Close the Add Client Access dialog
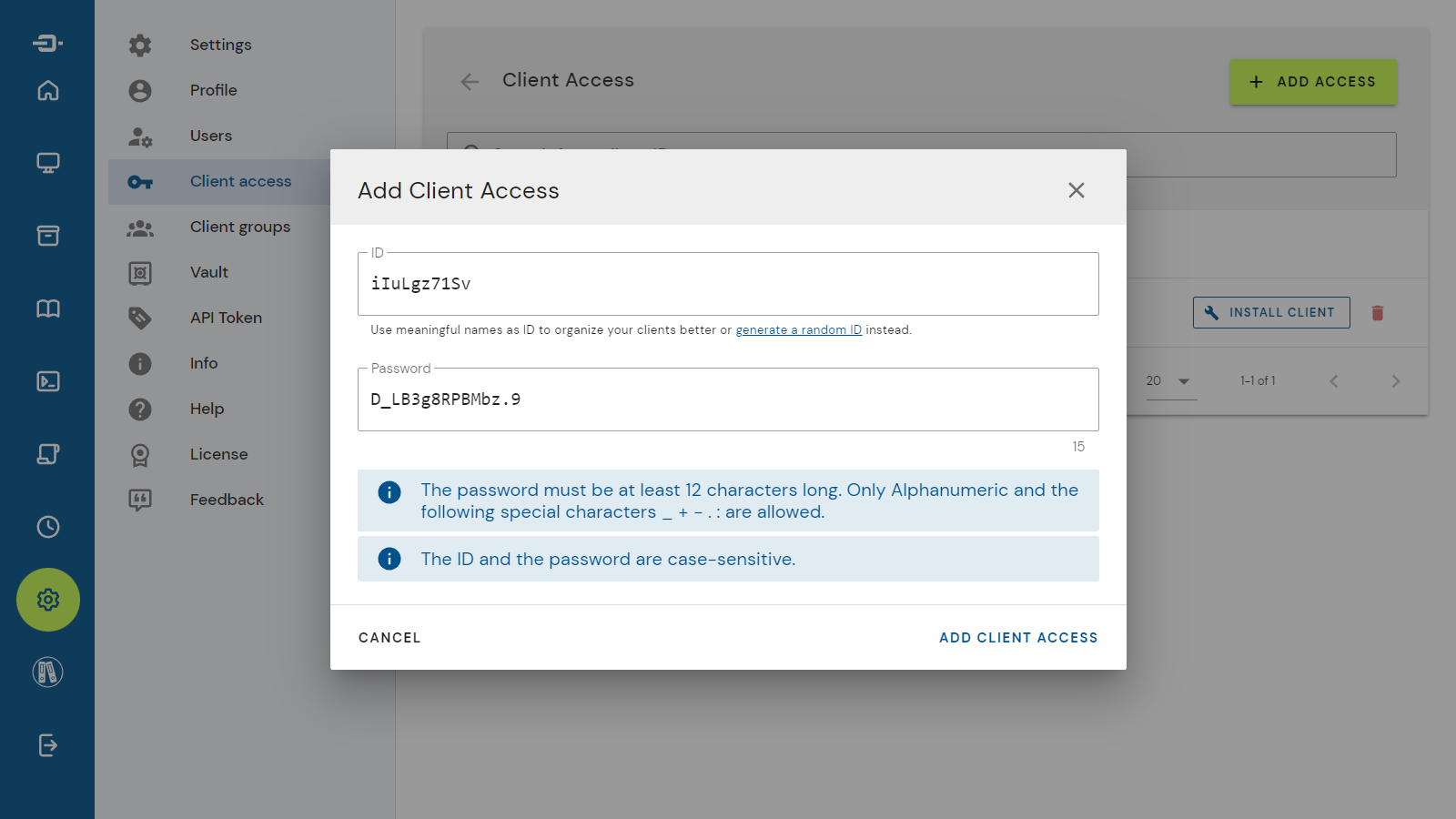The image size is (1456, 819). pos(1077,190)
